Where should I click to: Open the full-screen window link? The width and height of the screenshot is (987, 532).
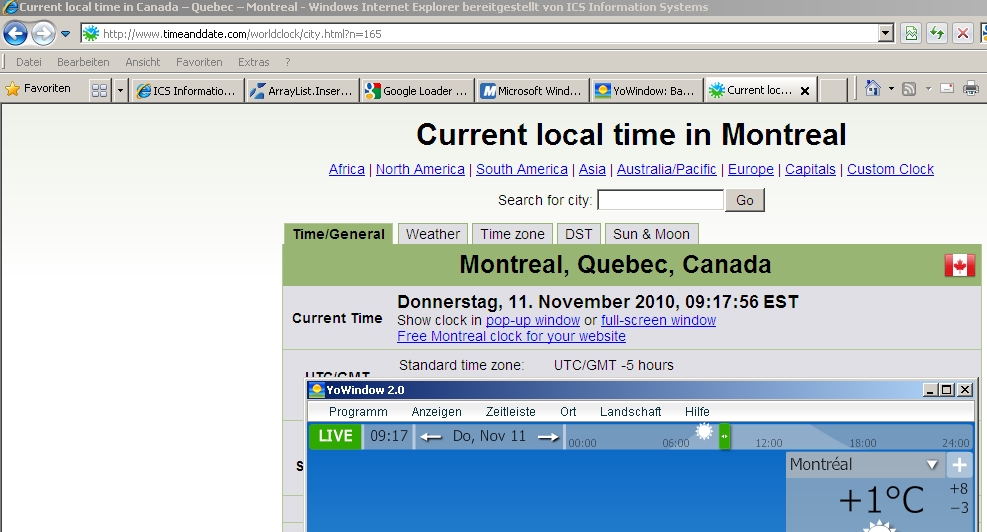click(658, 320)
